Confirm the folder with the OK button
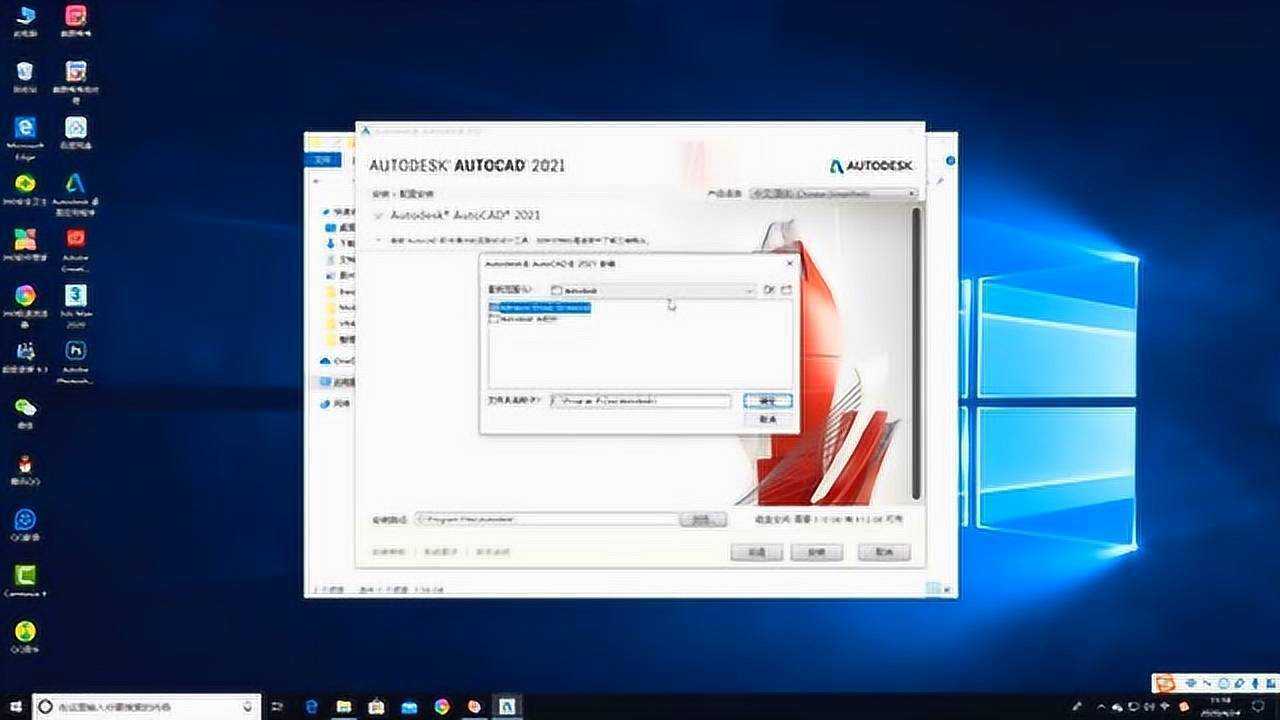Screen dimensions: 1280x720 (768, 400)
